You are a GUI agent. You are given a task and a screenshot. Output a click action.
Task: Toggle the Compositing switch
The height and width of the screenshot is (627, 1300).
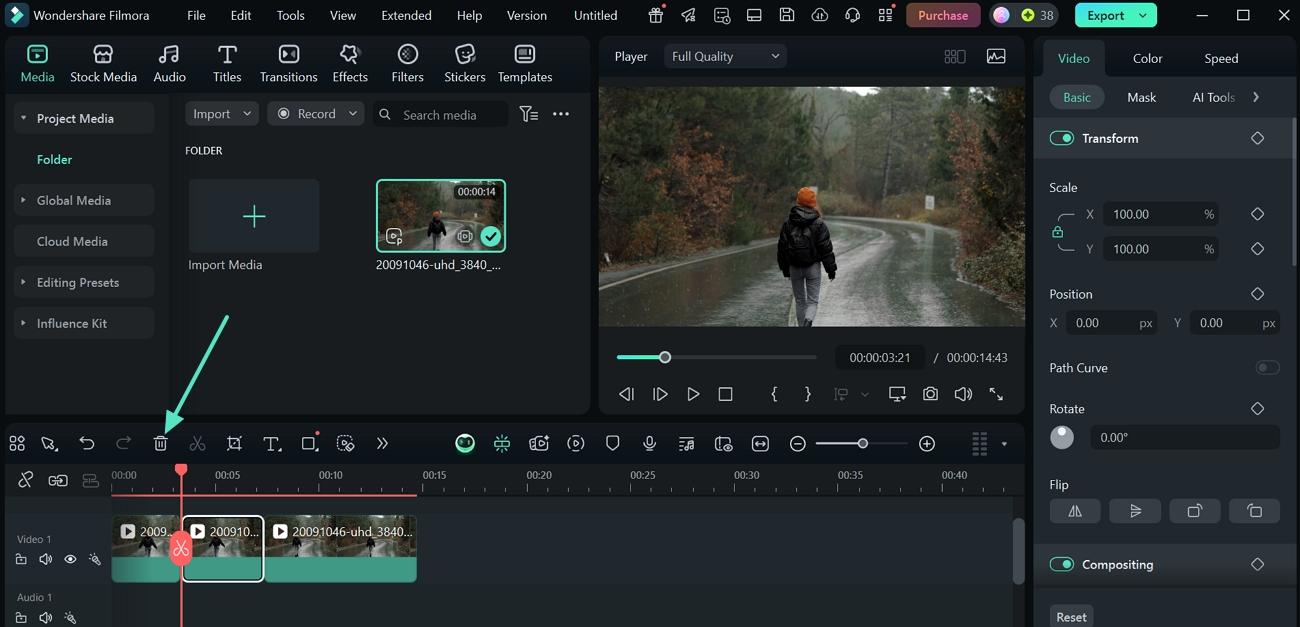(1061, 564)
